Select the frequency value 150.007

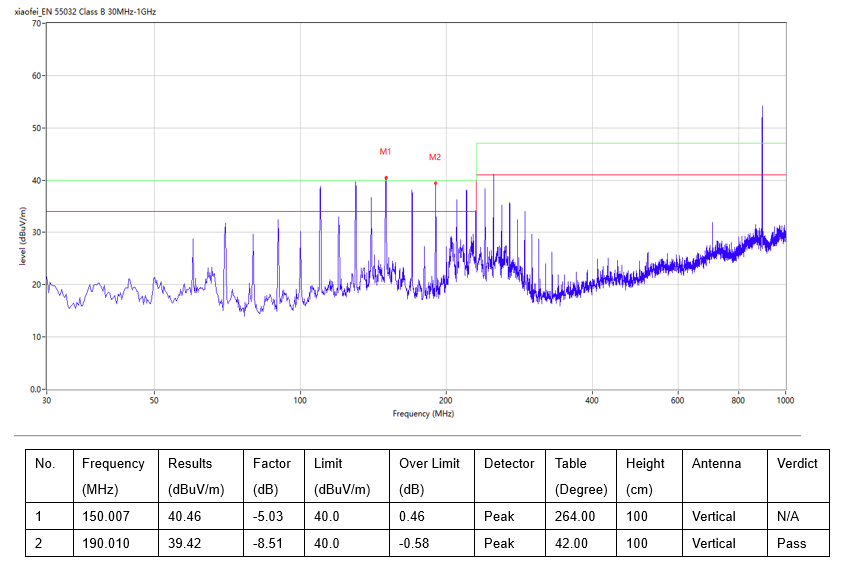pos(106,516)
